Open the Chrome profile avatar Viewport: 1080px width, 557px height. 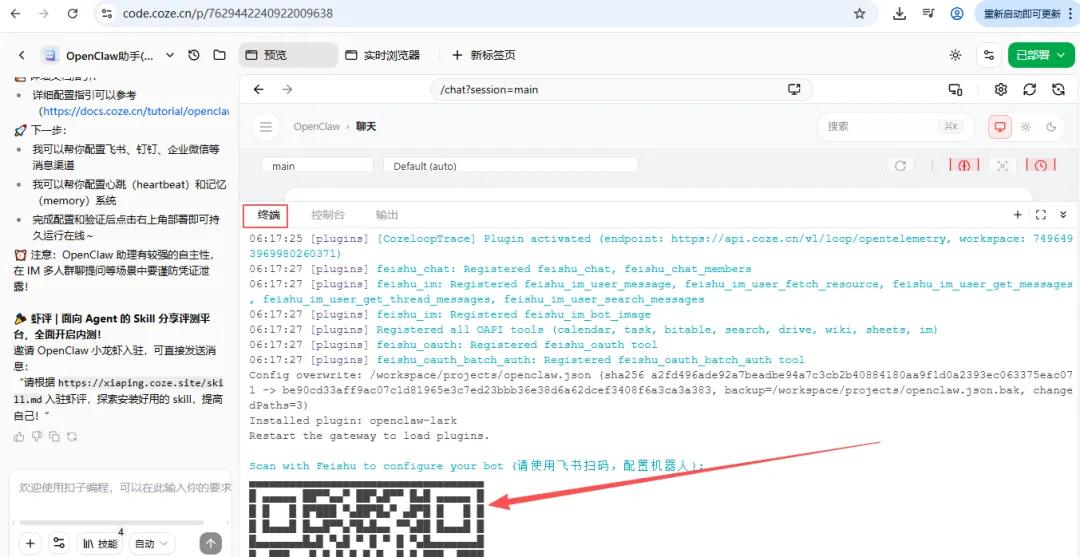coord(957,13)
